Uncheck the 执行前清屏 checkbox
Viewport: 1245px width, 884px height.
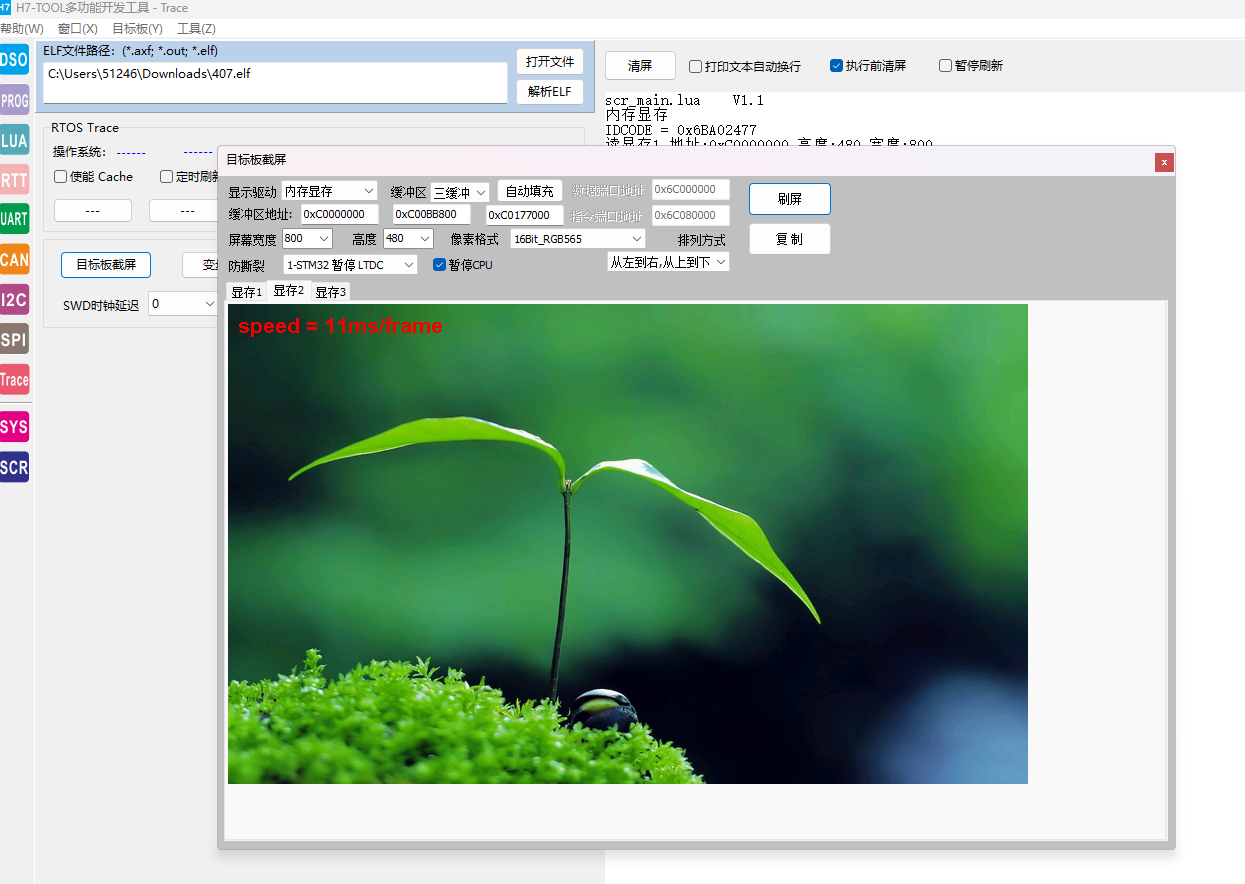coord(868,66)
